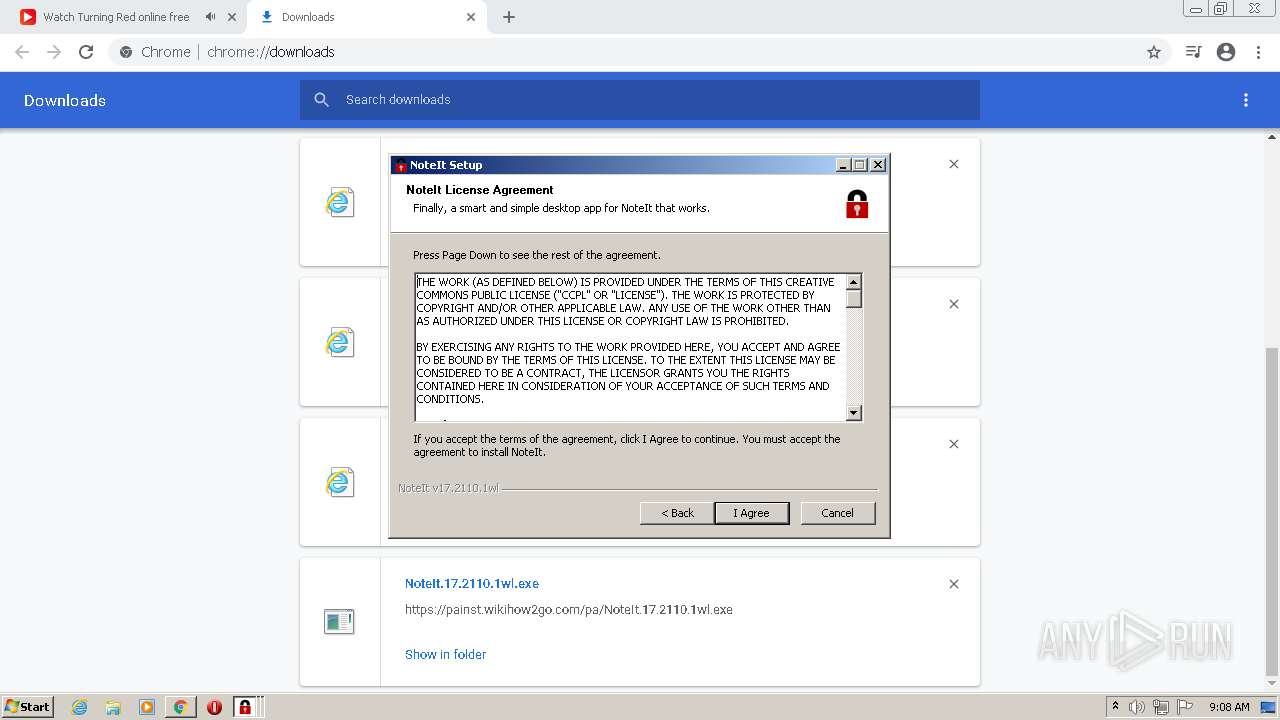
Task: Bookmark this page with the star icon
Action: coord(1154,52)
